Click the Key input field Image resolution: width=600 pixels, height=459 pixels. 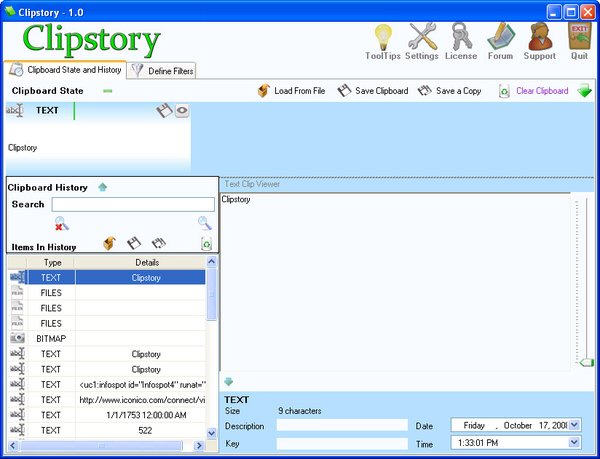point(342,444)
